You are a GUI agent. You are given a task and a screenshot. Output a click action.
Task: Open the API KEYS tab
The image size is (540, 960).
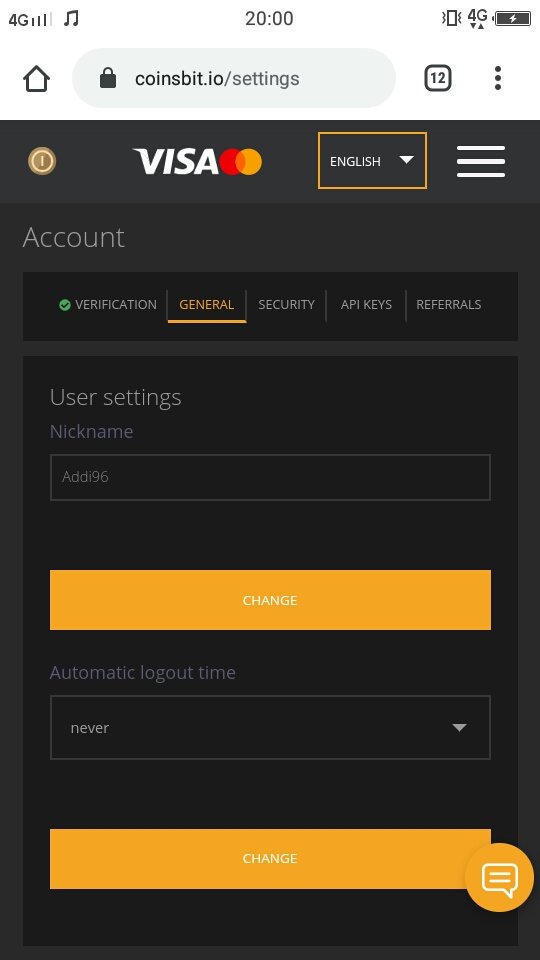[366, 304]
